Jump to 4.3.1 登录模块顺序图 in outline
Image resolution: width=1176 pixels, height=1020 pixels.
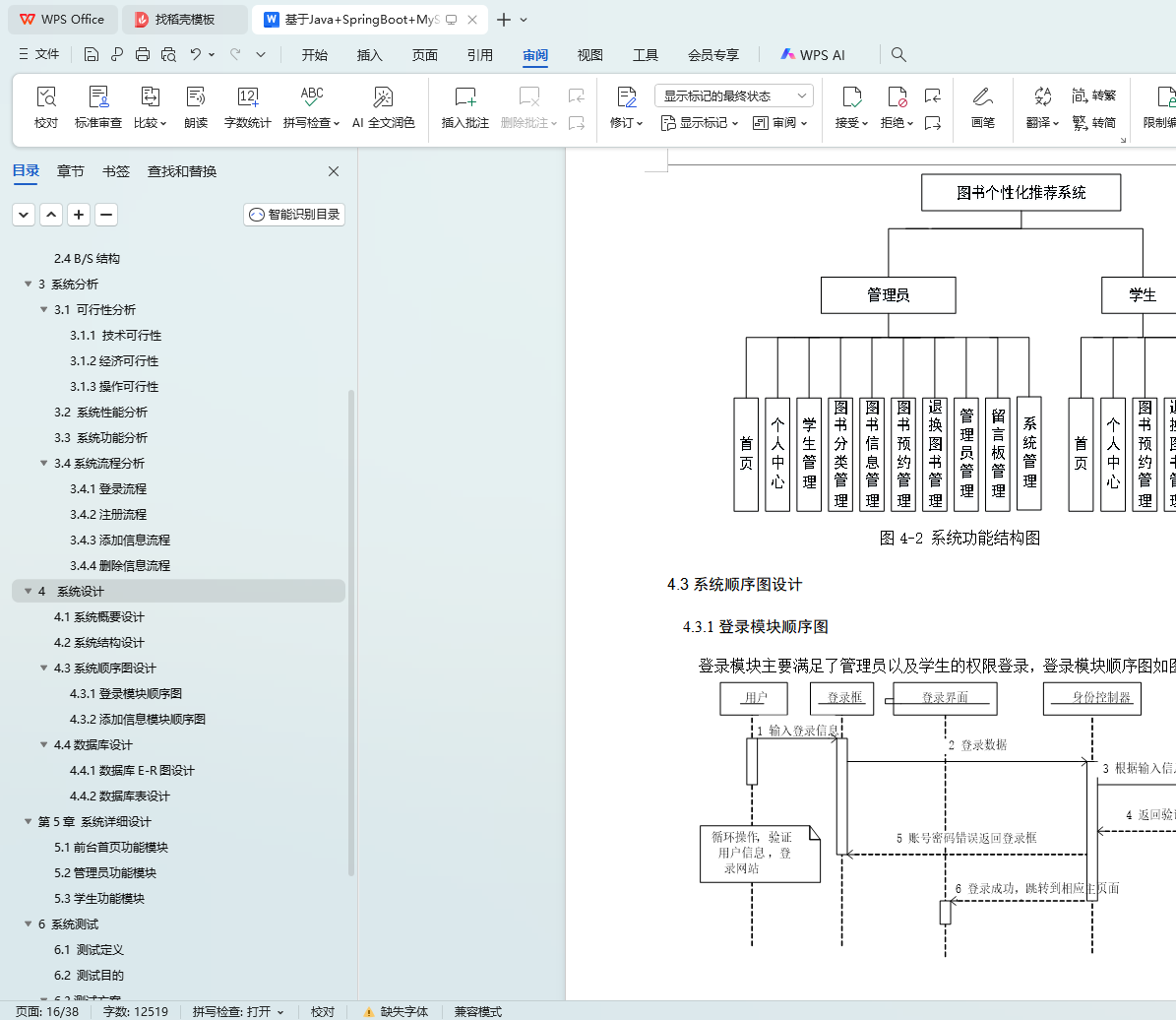(x=126, y=693)
